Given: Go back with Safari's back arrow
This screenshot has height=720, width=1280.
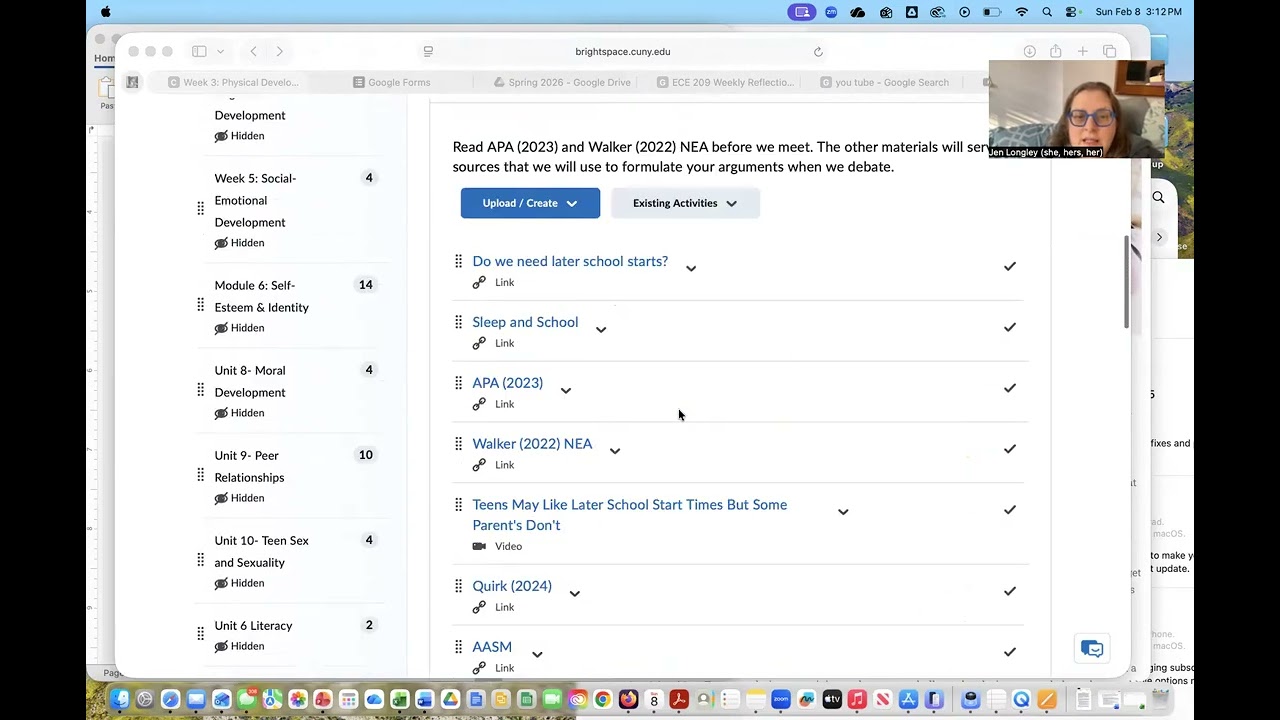Looking at the screenshot, I should click(254, 52).
